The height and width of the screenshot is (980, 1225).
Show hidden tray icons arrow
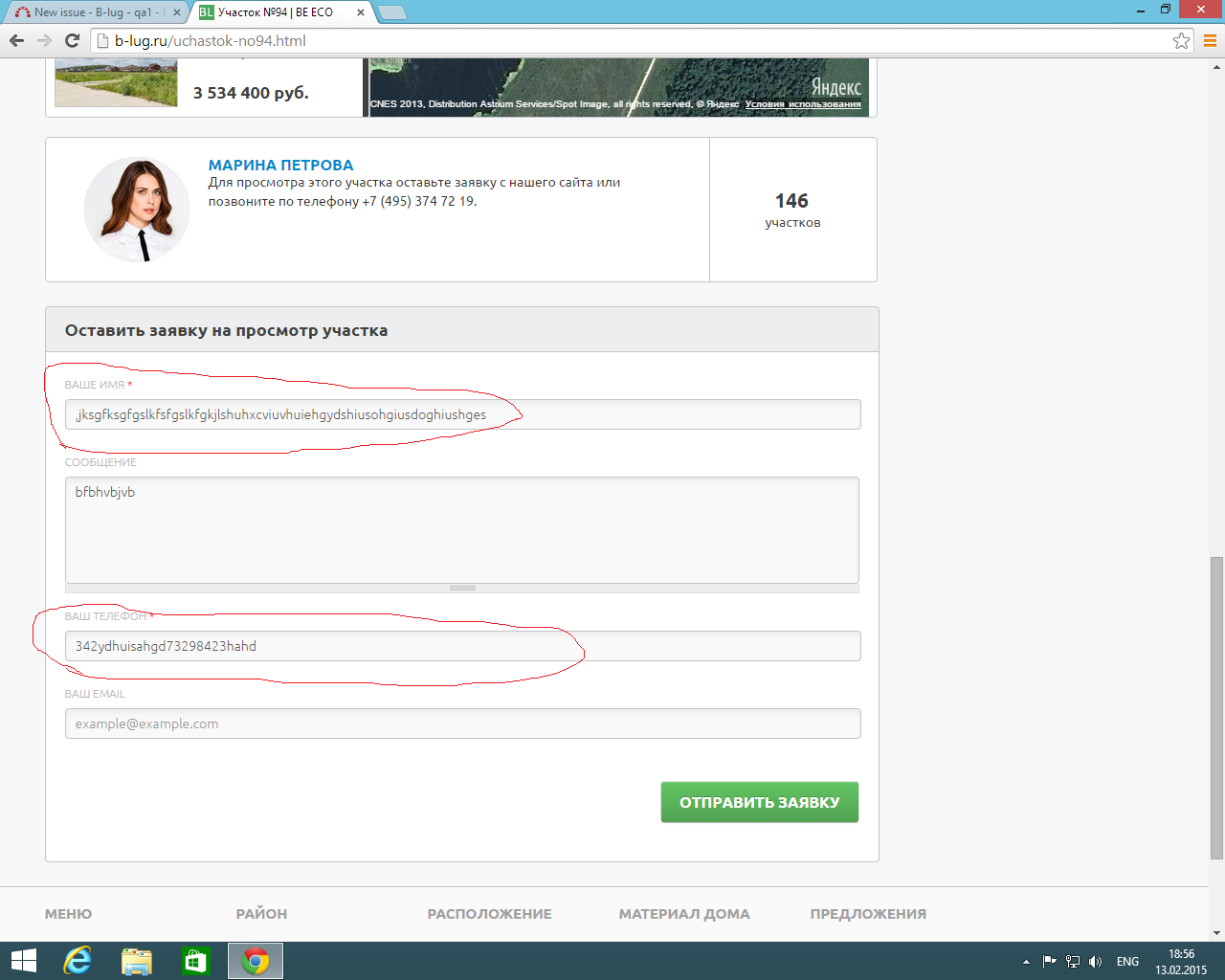tap(1026, 962)
